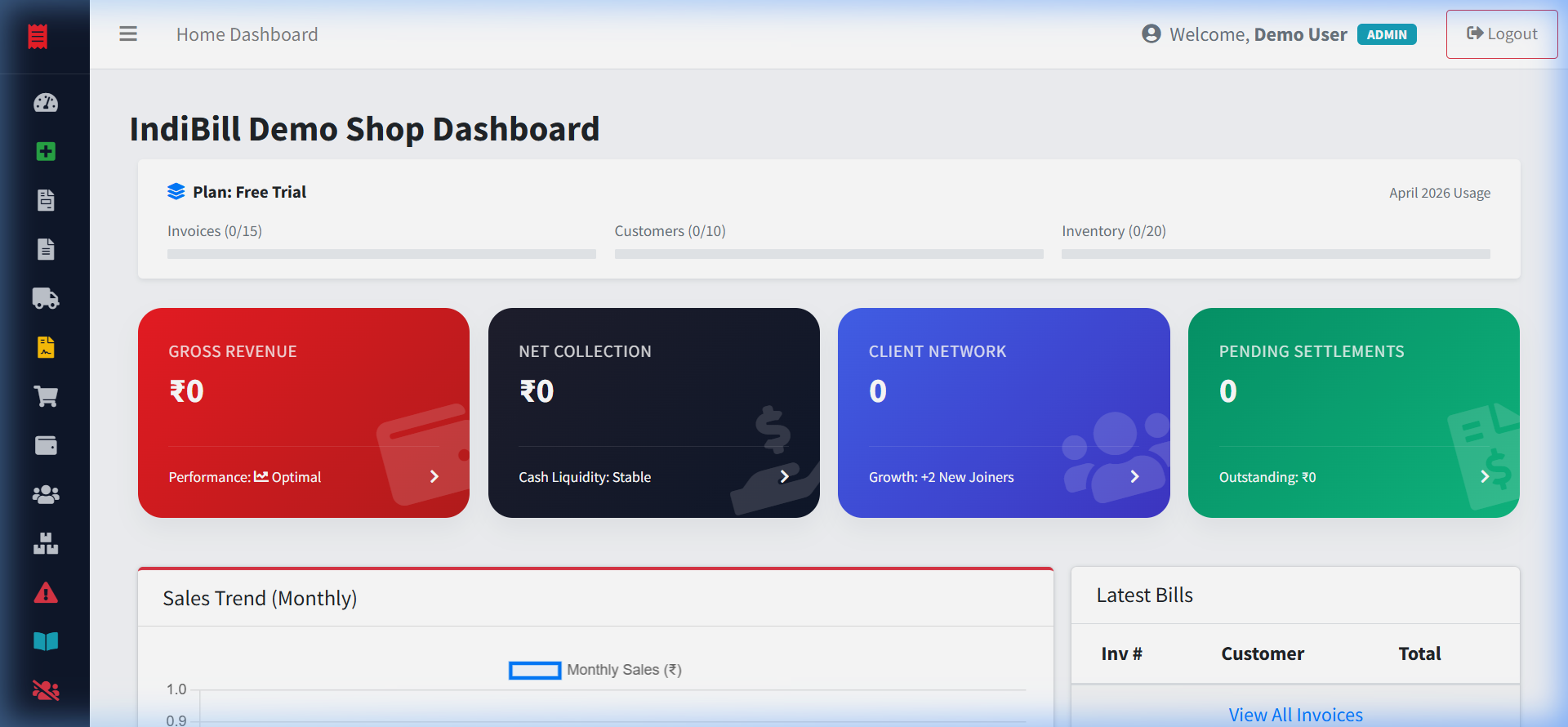
Task: Open the red crossed-users sidebar icon
Action: pyautogui.click(x=46, y=691)
